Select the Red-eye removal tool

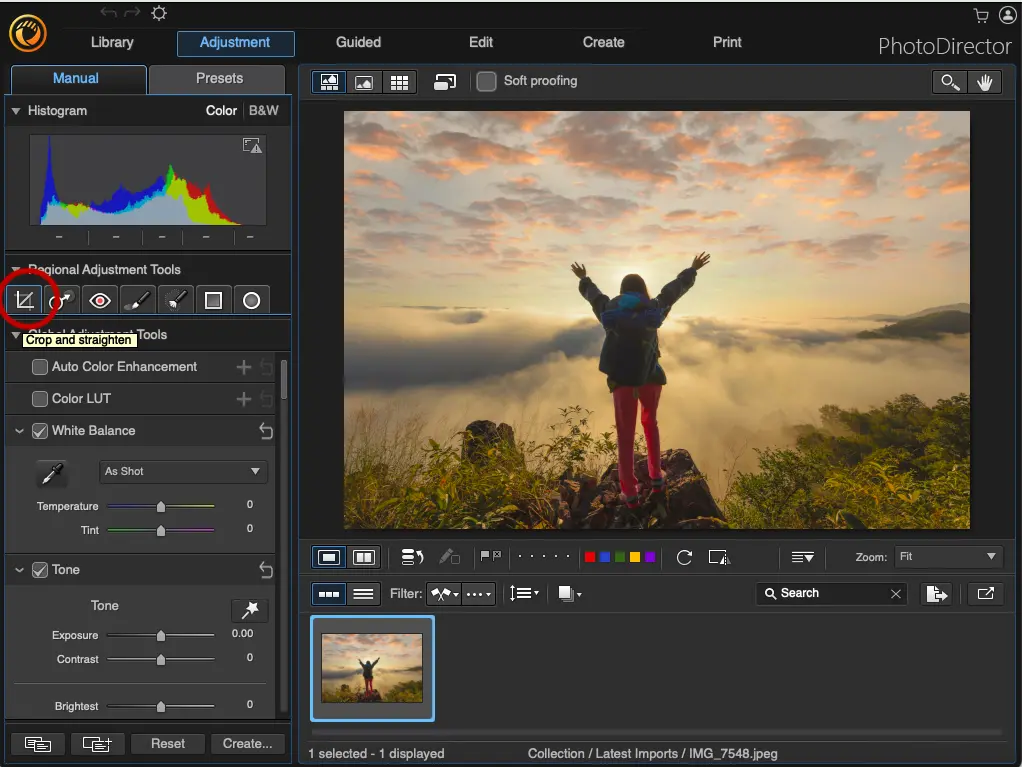(99, 299)
